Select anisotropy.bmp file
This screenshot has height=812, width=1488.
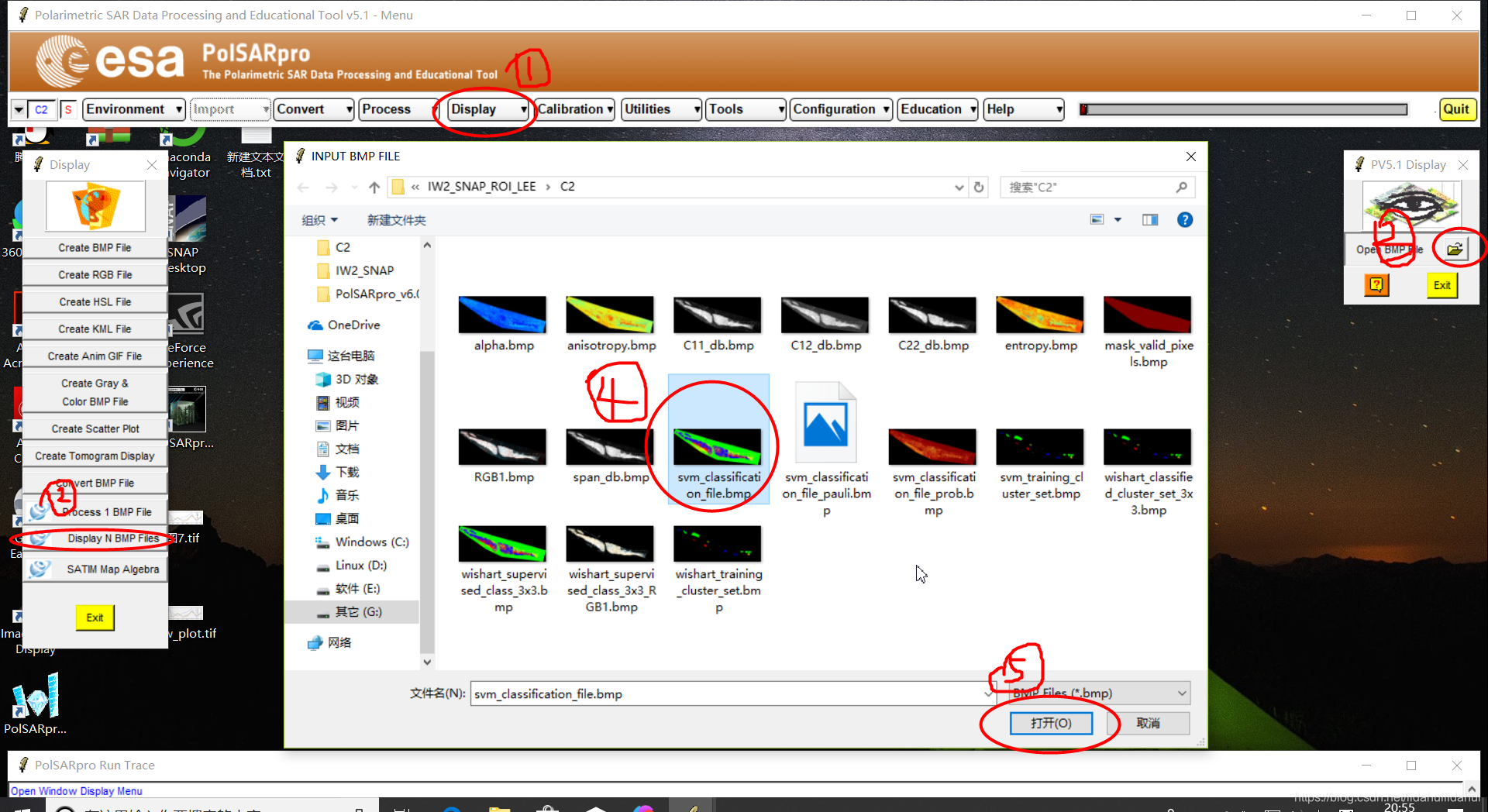(x=611, y=324)
